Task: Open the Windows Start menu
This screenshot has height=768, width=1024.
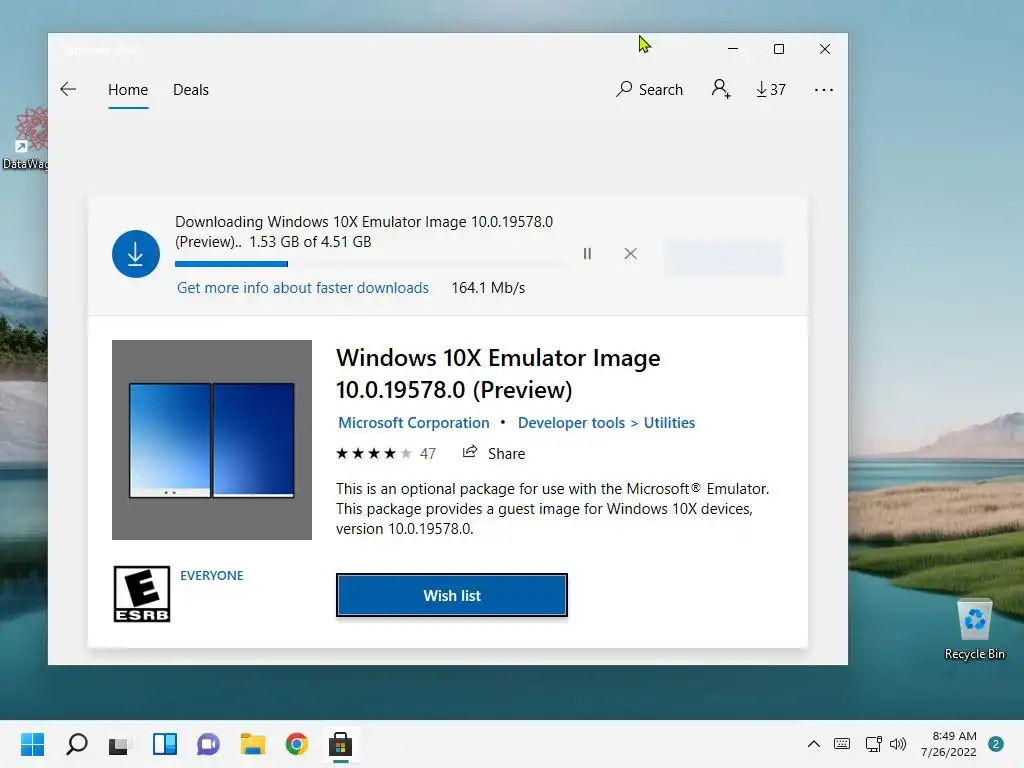Action: coord(32,744)
